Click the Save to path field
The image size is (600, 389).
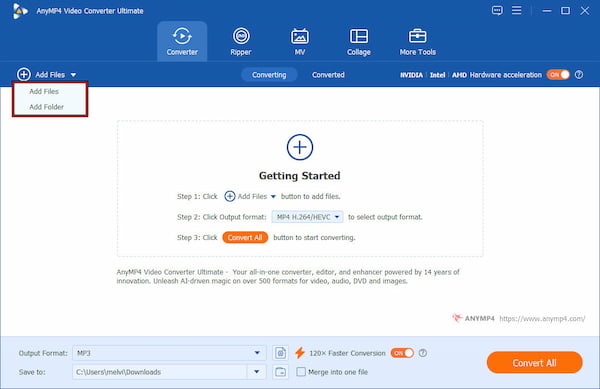click(160, 372)
